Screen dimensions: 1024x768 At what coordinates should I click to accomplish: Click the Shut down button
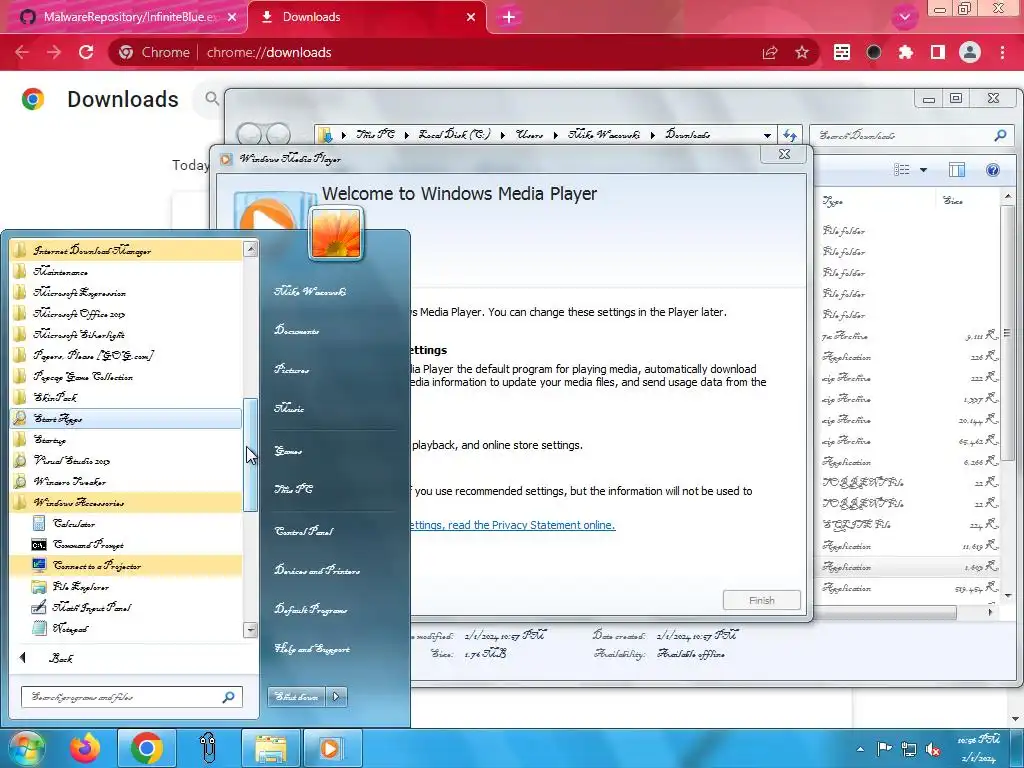297,697
